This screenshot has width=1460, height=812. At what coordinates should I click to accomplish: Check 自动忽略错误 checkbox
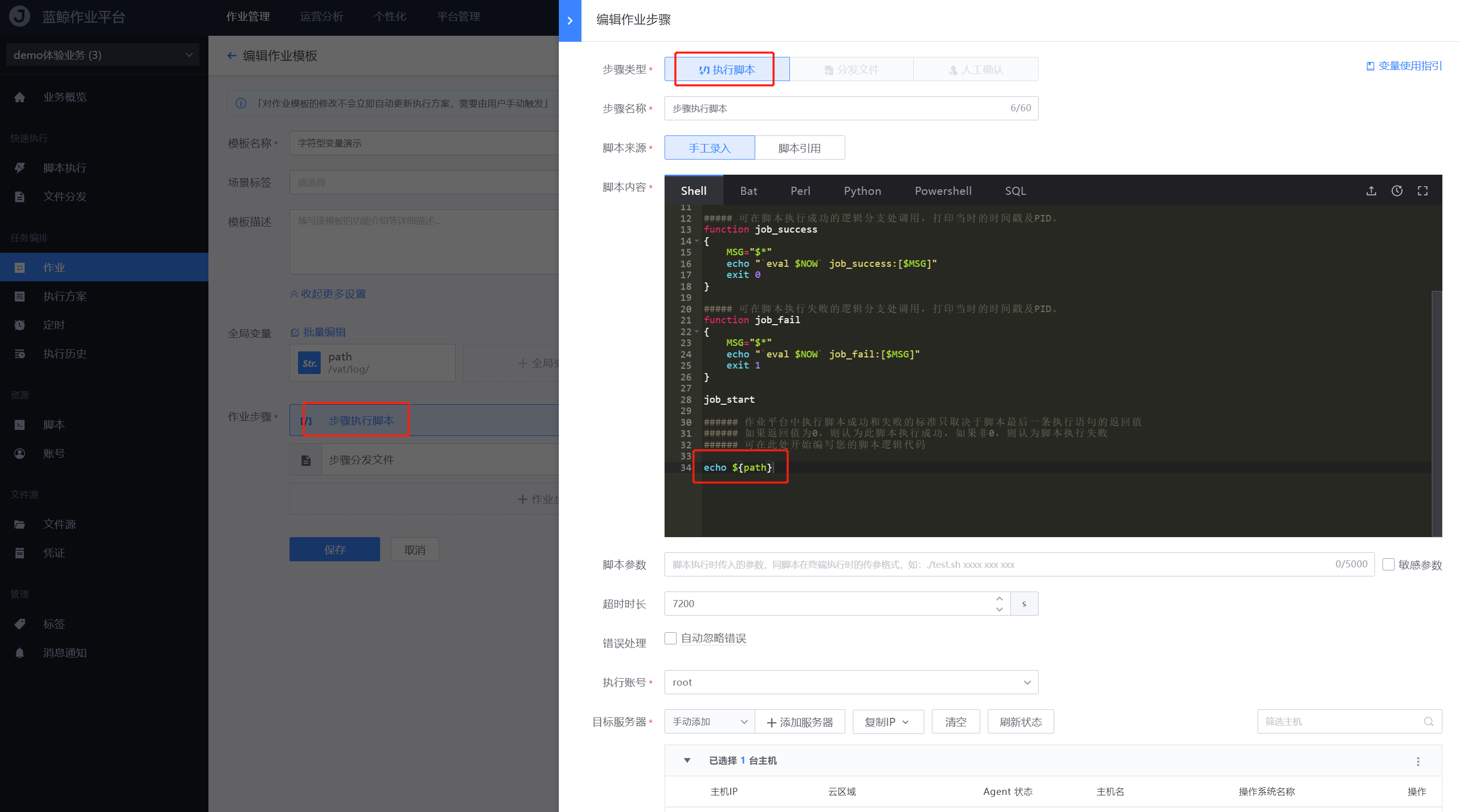pyautogui.click(x=671, y=639)
